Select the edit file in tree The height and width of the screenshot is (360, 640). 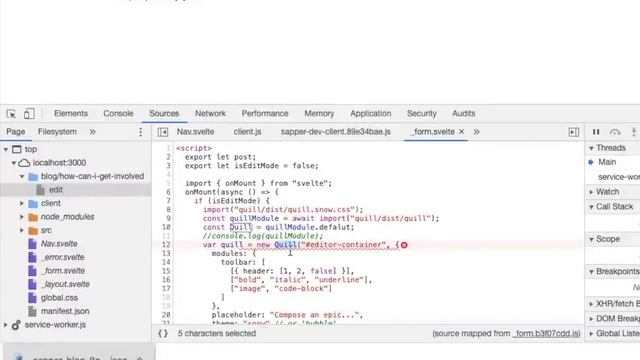56,190
